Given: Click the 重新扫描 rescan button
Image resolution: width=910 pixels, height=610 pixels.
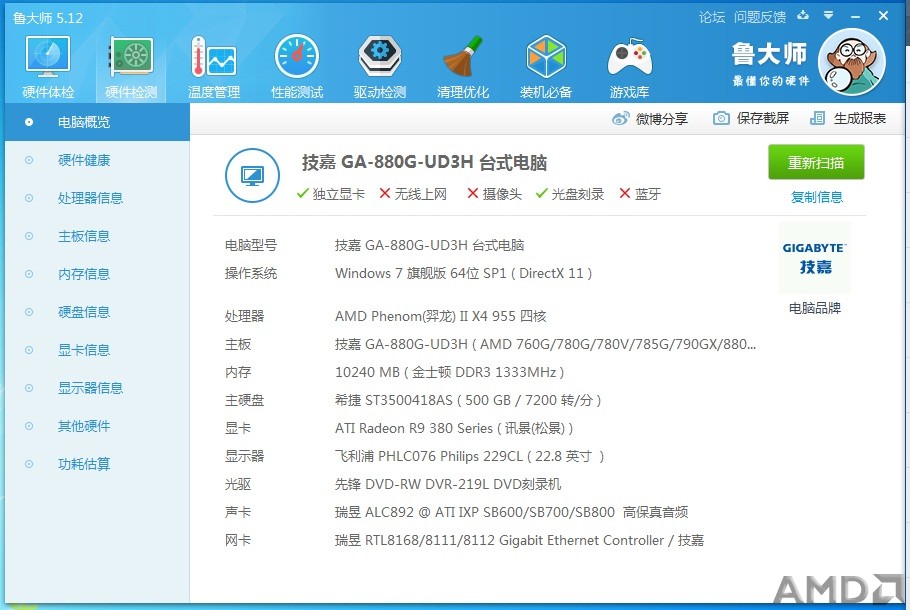Looking at the screenshot, I should 816,162.
